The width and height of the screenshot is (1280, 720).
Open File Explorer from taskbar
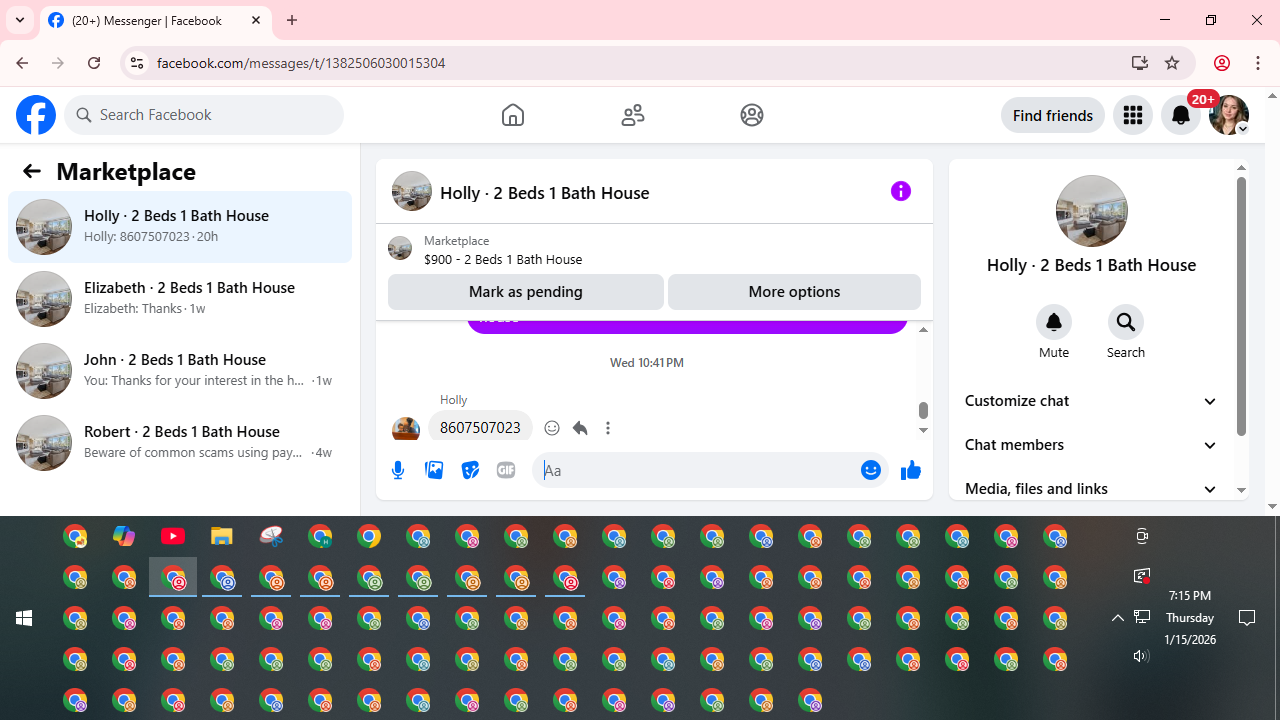222,537
